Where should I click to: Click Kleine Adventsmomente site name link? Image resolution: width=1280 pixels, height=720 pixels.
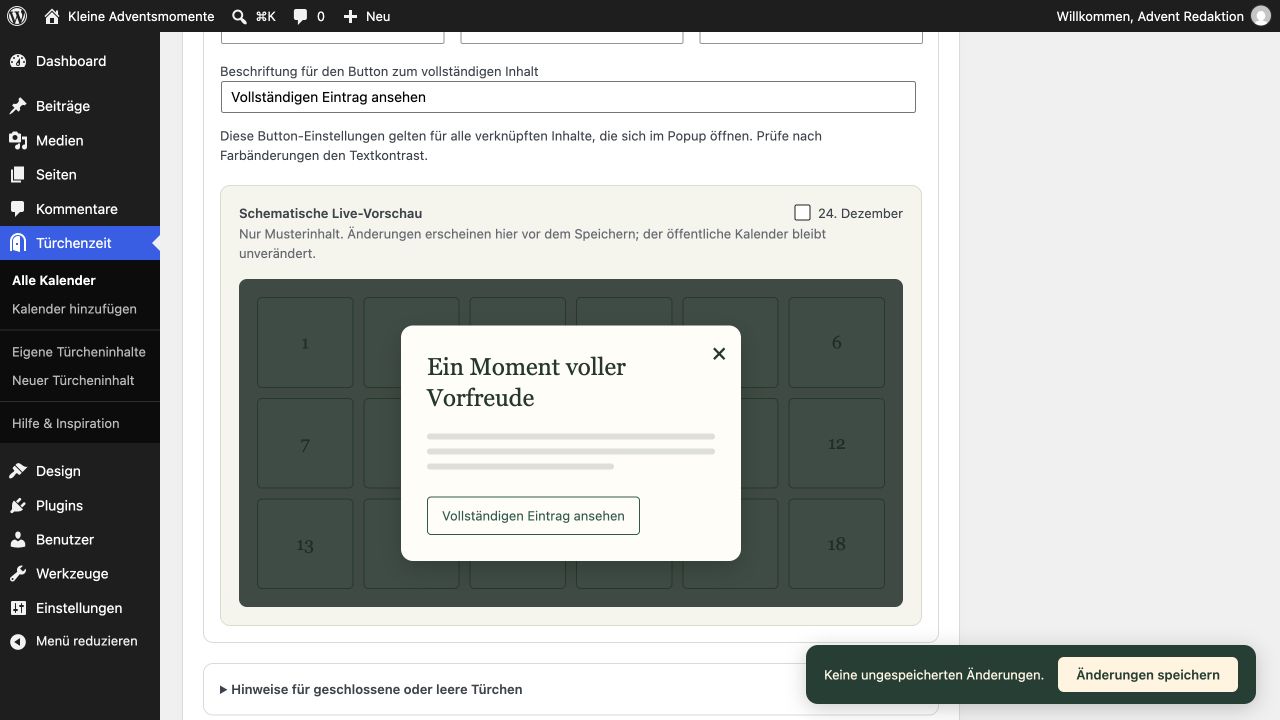click(x=141, y=16)
